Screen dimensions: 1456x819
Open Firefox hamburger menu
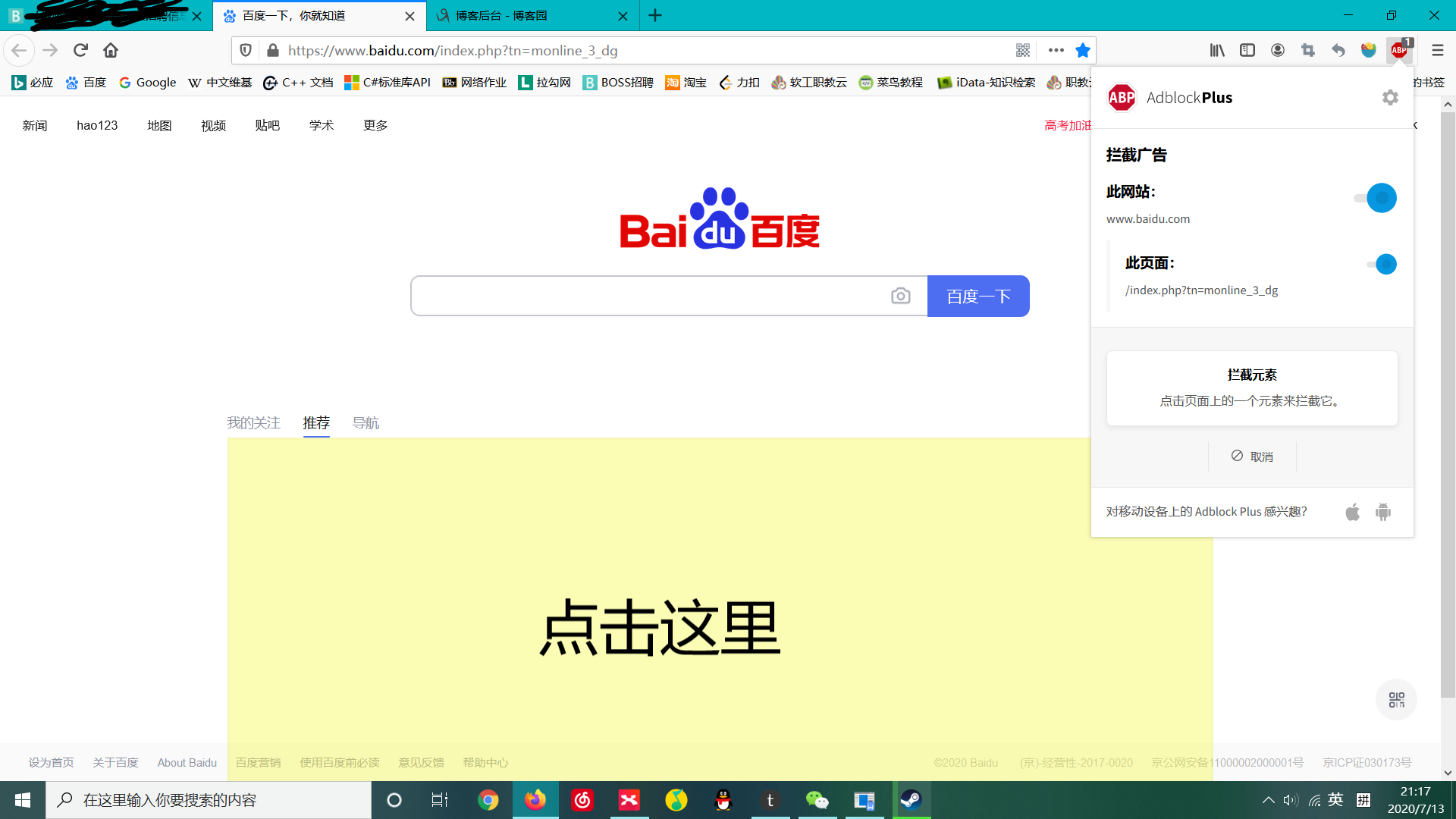point(1437,50)
